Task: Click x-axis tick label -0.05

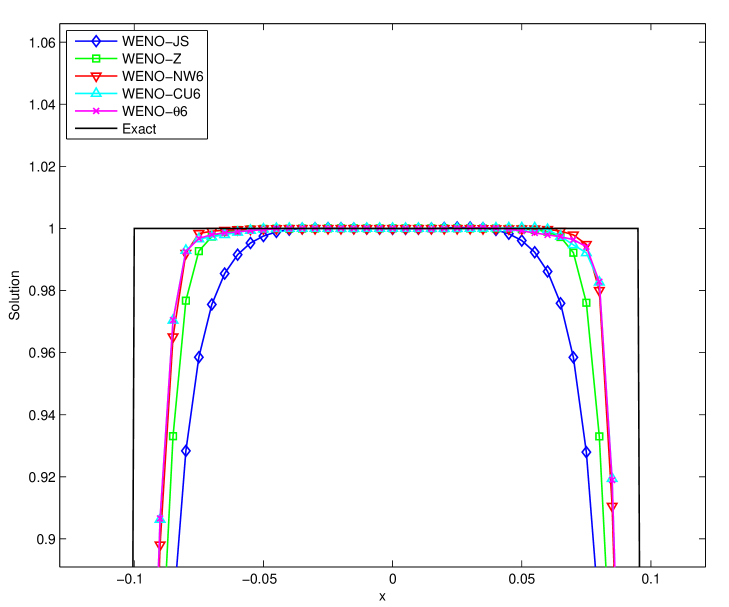Action: [x=259, y=579]
